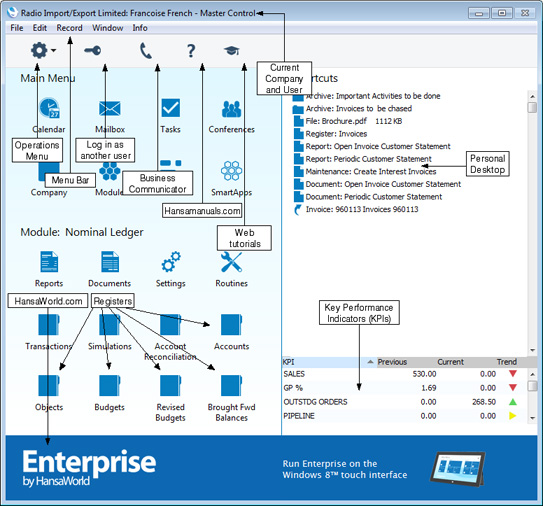Select the OUTSTDG ORDERS KPI row
The image size is (543, 506).
[x=404, y=402]
